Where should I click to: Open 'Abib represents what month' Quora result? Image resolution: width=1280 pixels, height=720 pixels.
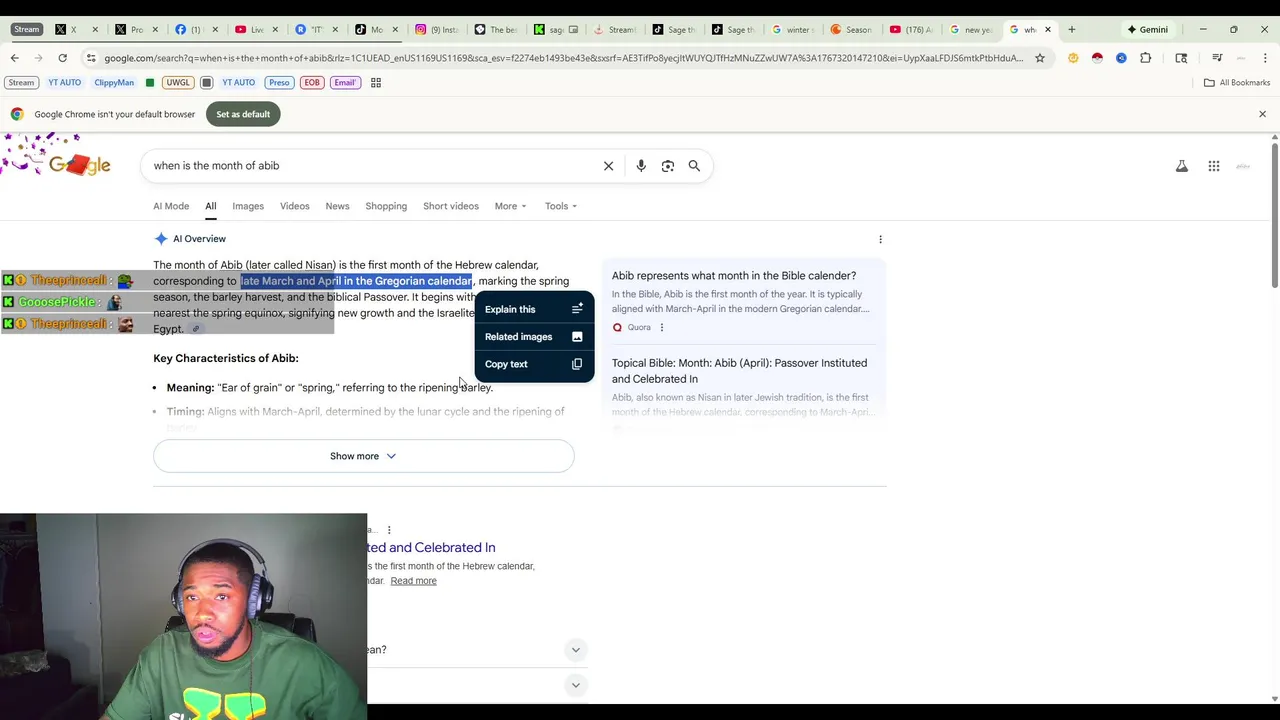pos(734,275)
